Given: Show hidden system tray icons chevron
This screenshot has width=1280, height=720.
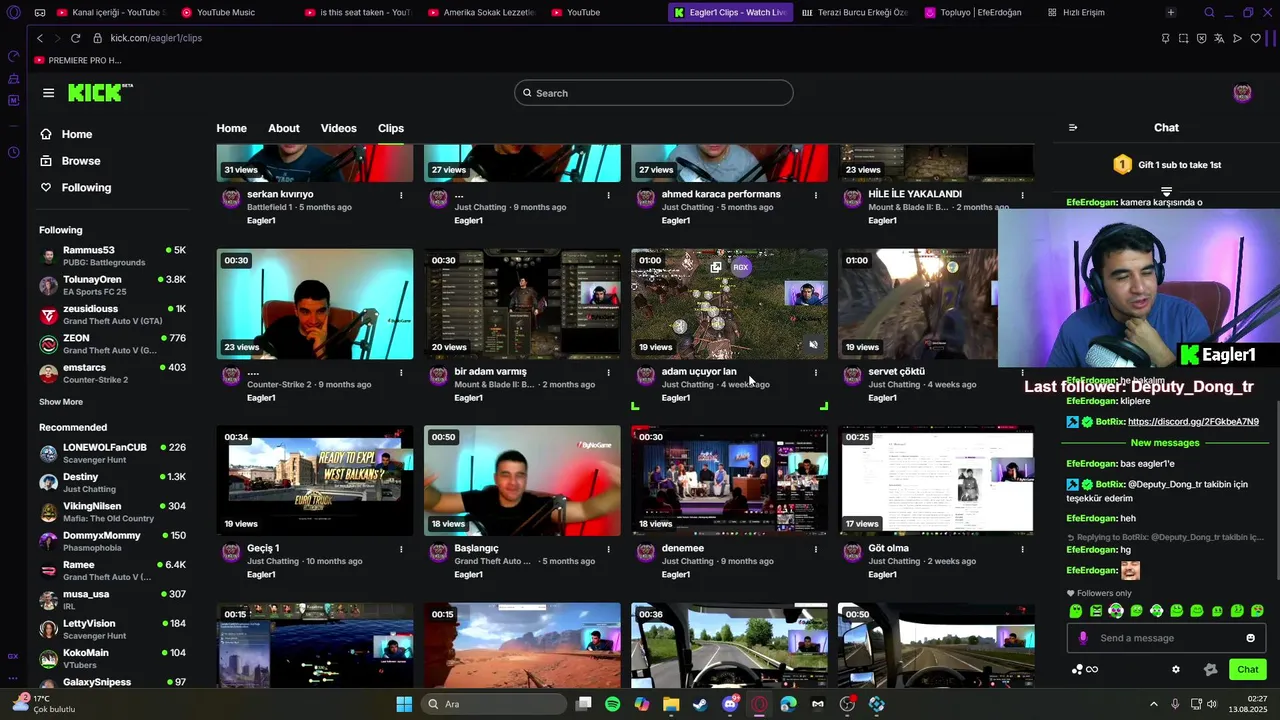Looking at the screenshot, I should pyautogui.click(x=1153, y=704).
